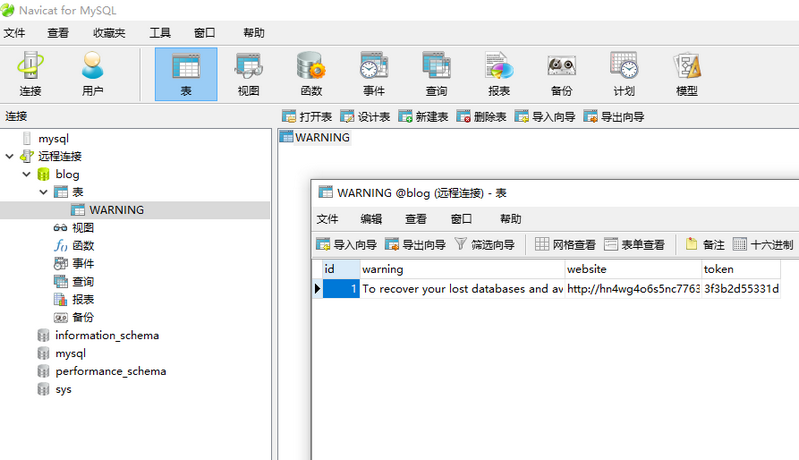The width and height of the screenshot is (799, 460).
Task: Select mysql database under 远程连接
Action: tap(70, 353)
